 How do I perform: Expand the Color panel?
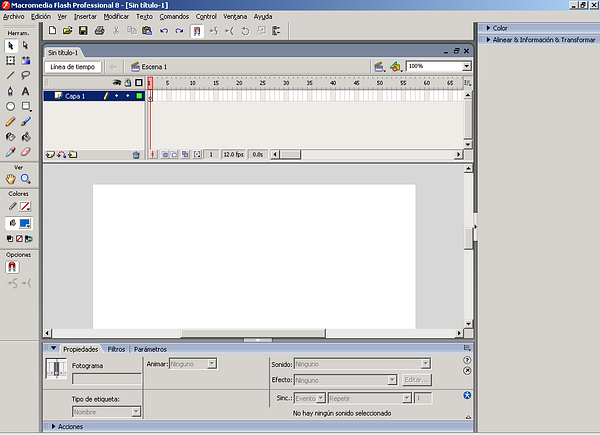point(500,28)
